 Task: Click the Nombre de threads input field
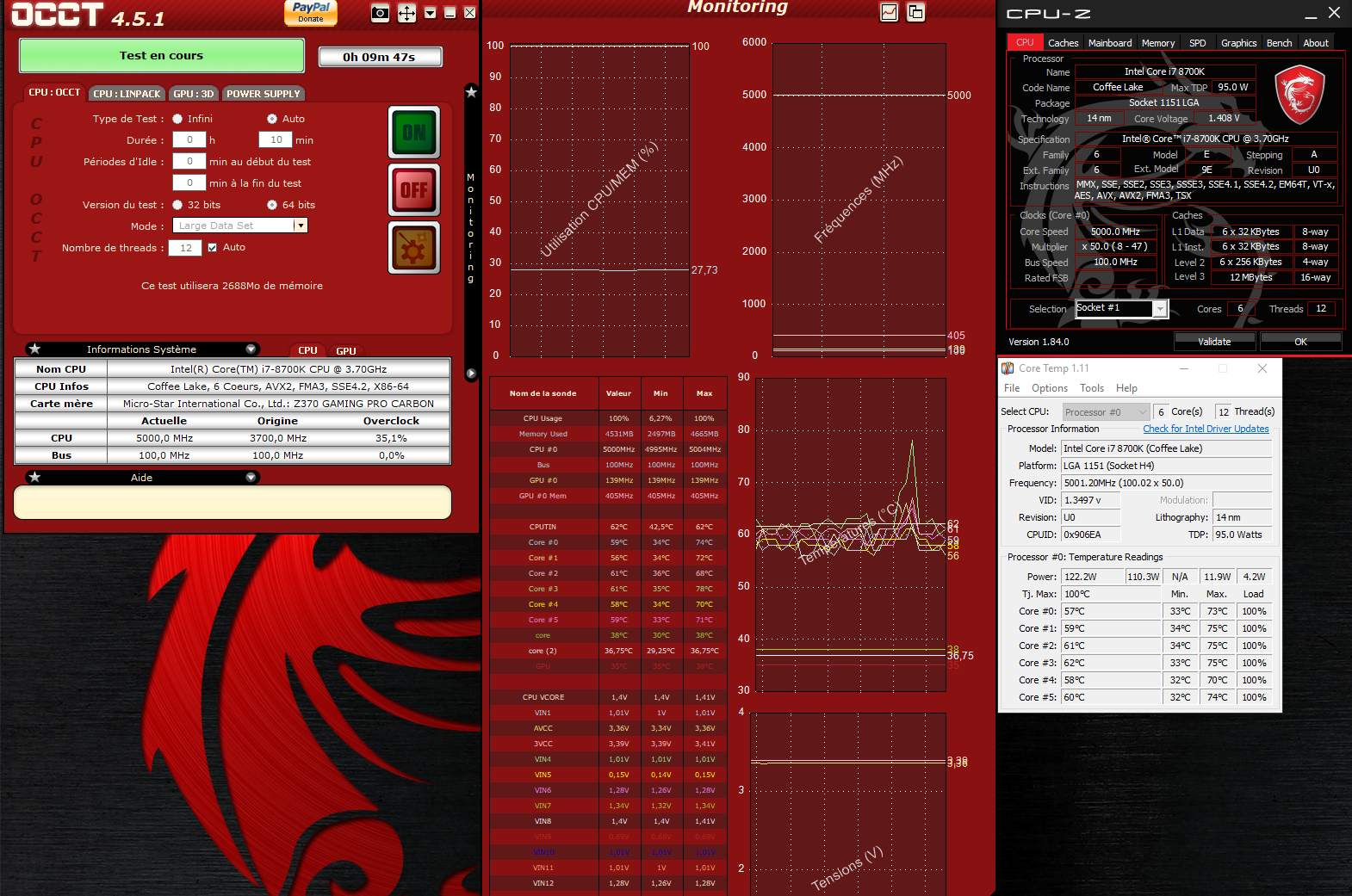185,248
